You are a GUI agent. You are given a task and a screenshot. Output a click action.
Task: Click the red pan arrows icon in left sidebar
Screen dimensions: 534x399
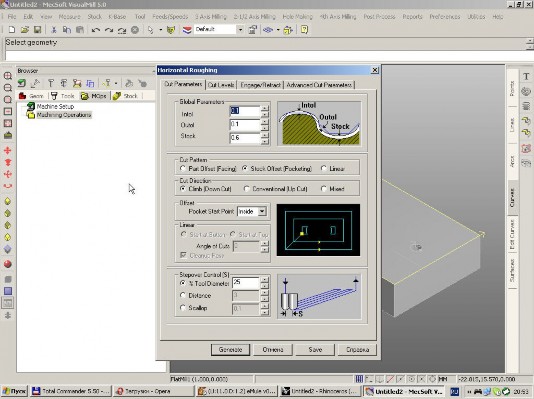click(x=8, y=150)
